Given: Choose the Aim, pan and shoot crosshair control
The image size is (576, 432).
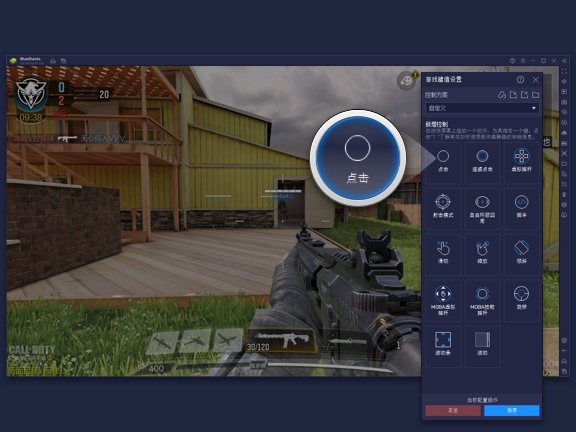Looking at the screenshot, I should click(x=443, y=208).
